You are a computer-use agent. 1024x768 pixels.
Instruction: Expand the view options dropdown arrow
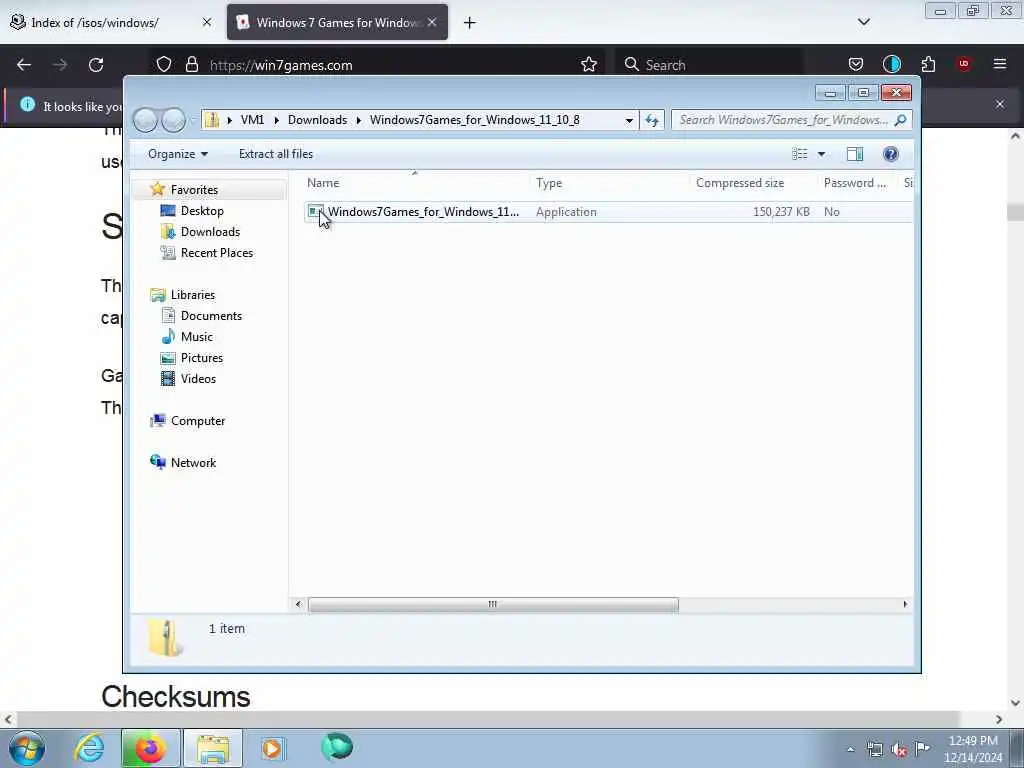822,154
